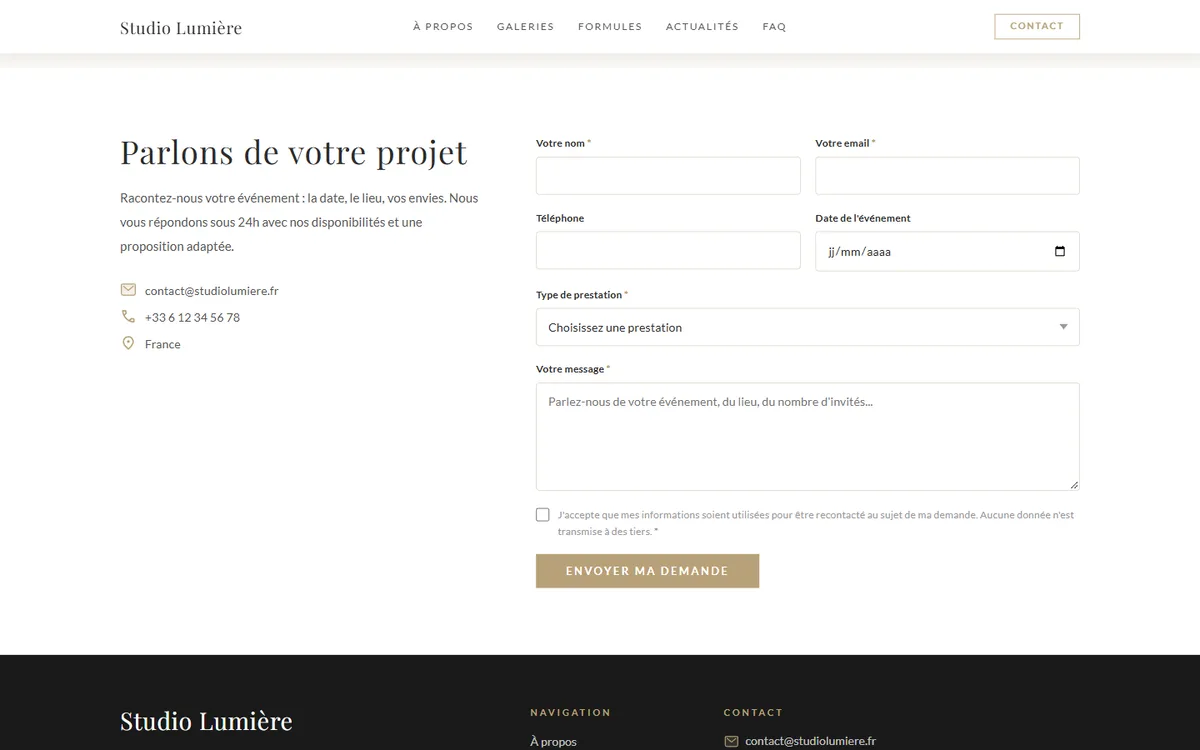Click the Studio Lumière footer logo
The image size is (1200, 750).
206,721
